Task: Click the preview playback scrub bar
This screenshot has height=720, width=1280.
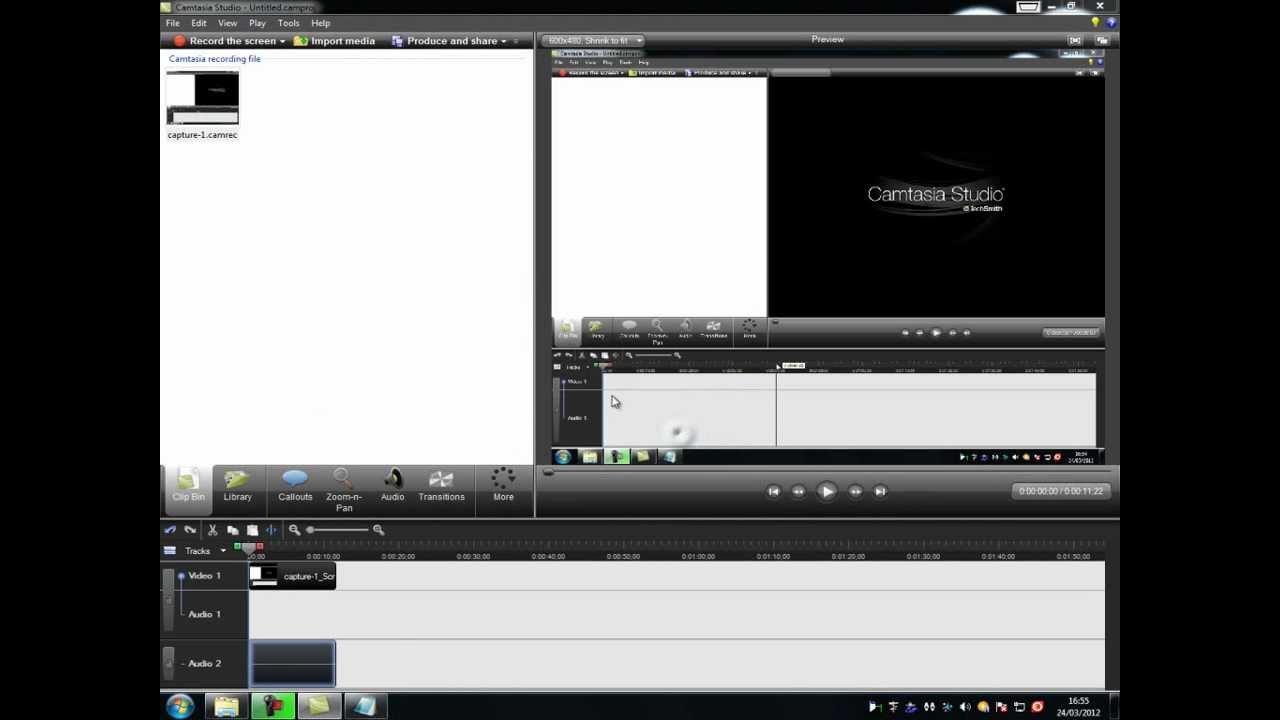Action: click(x=826, y=471)
